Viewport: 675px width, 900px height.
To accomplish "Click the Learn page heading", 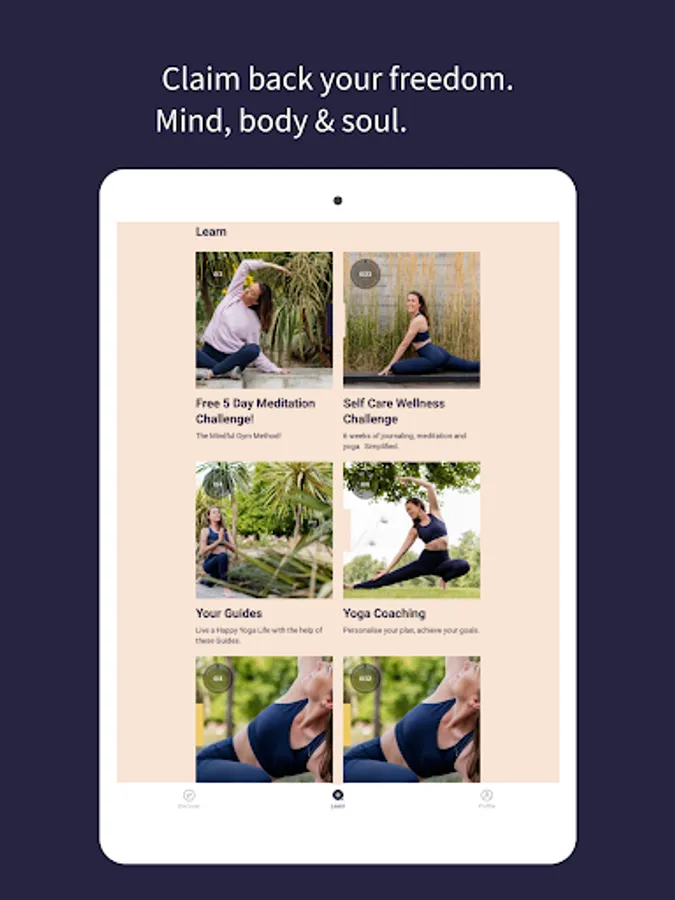I will click(211, 231).
